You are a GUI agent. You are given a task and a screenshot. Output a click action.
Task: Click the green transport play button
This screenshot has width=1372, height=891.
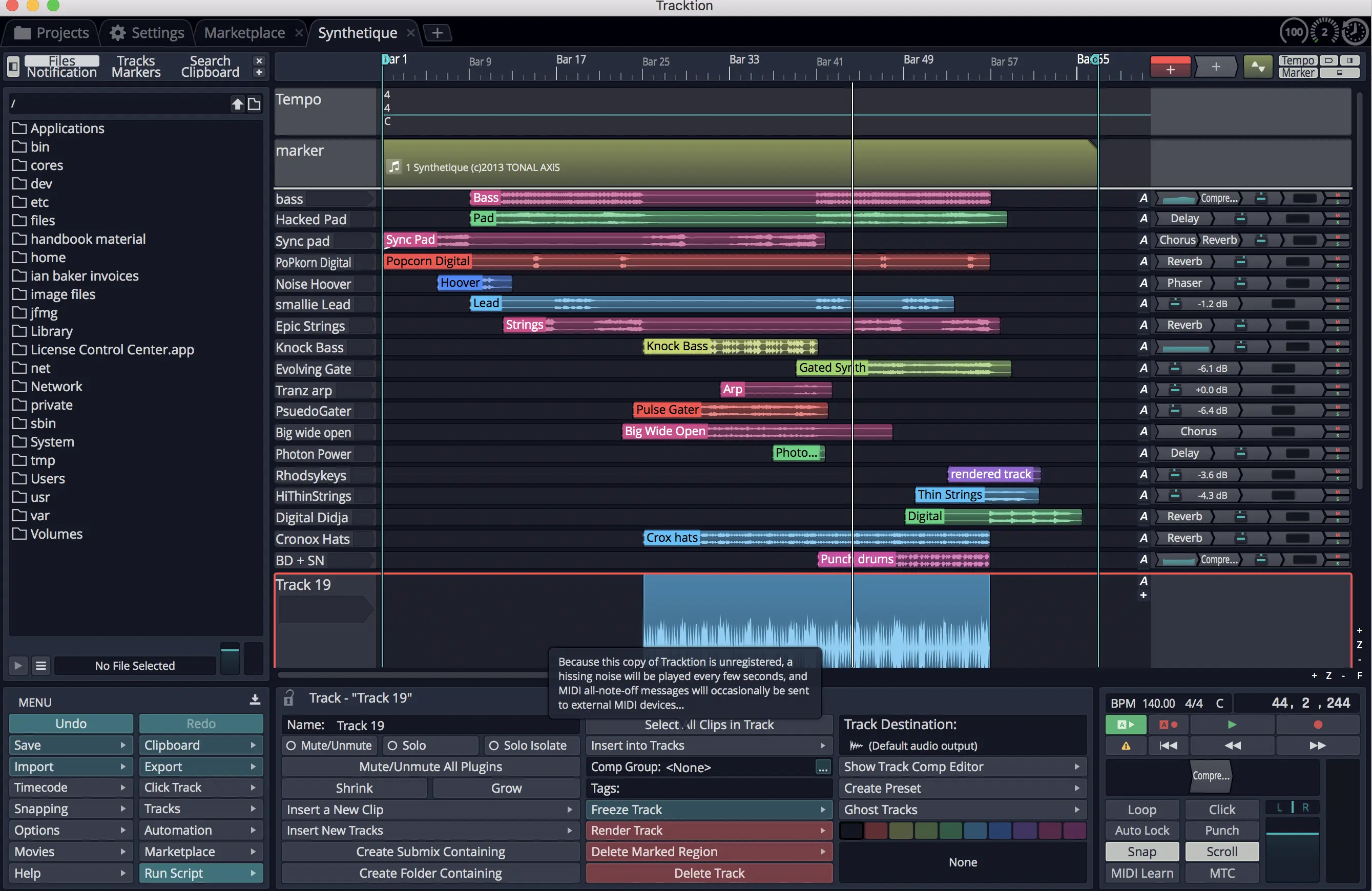[1232, 725]
